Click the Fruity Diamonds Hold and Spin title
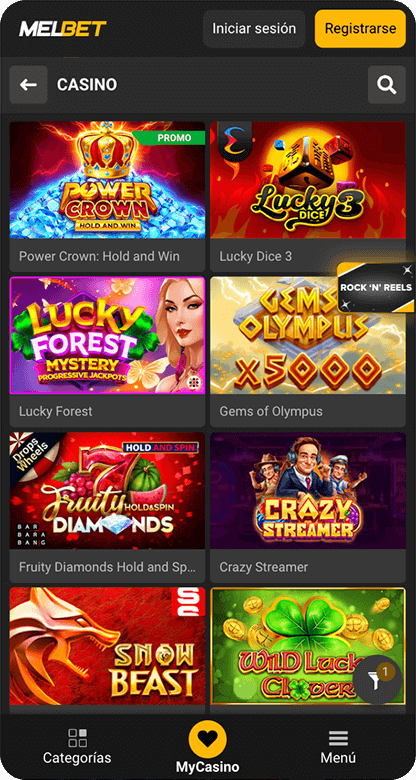 pos(107,567)
